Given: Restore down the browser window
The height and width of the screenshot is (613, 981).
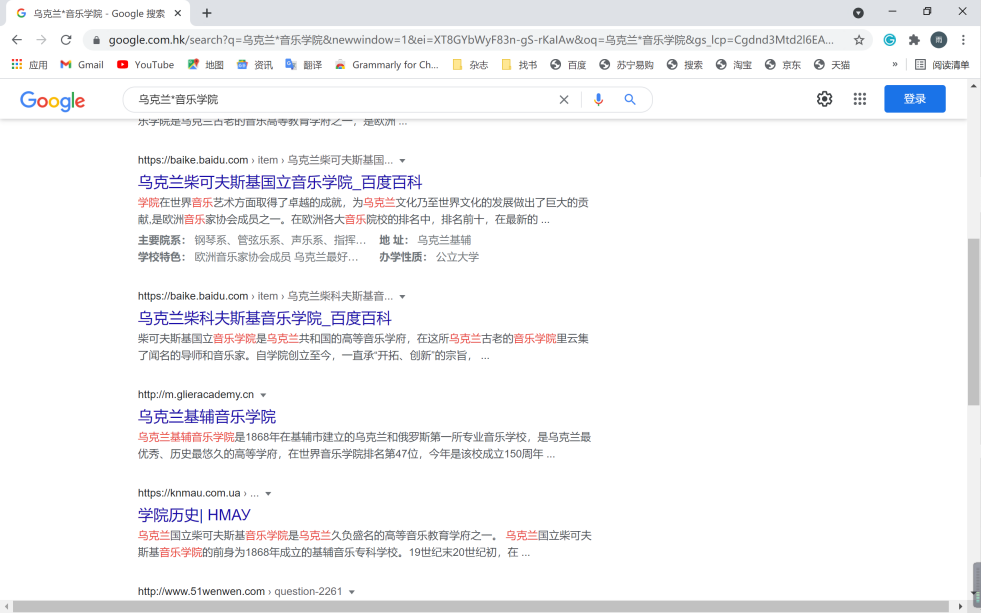Looking at the screenshot, I should click(x=927, y=11).
